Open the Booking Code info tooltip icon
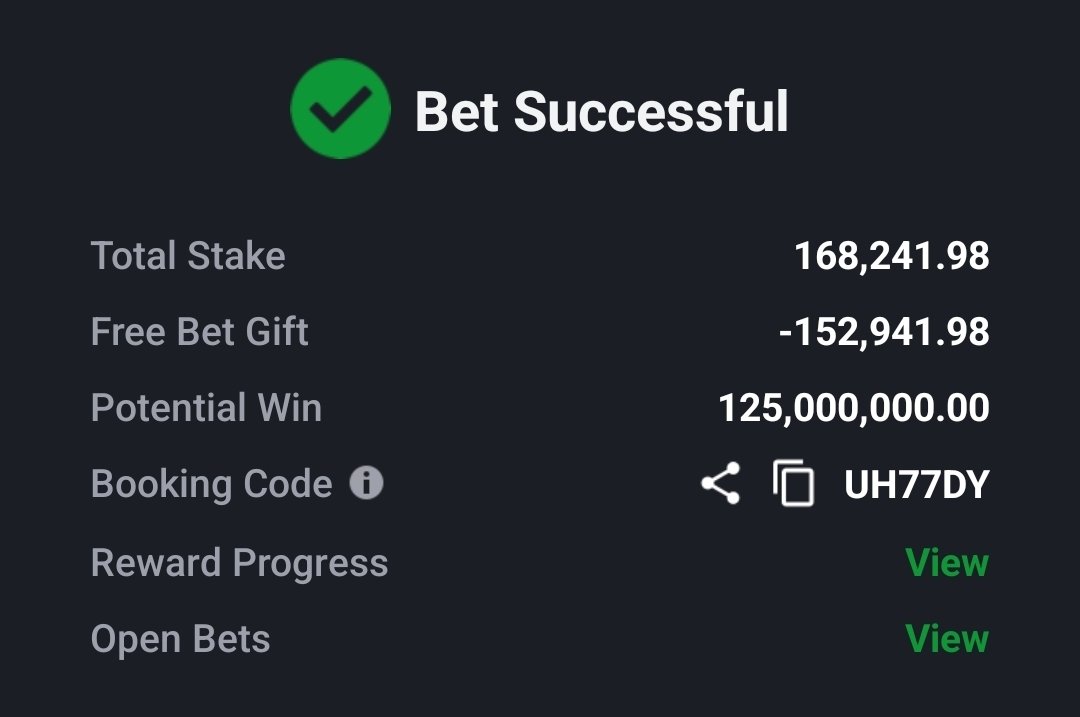 pyautogui.click(x=366, y=482)
